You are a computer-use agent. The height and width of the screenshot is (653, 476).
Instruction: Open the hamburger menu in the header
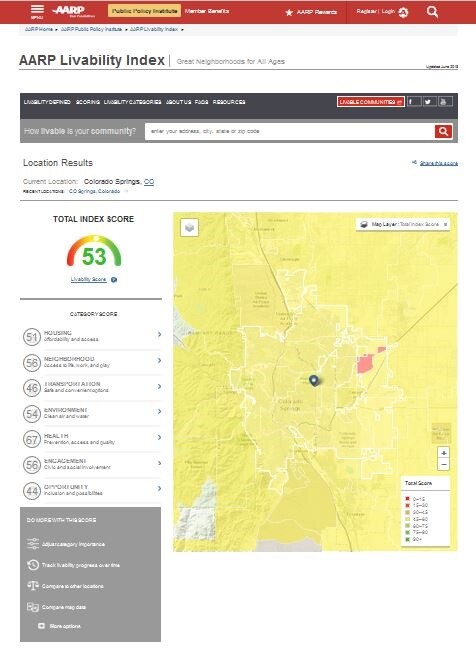pyautogui.click(x=37, y=12)
